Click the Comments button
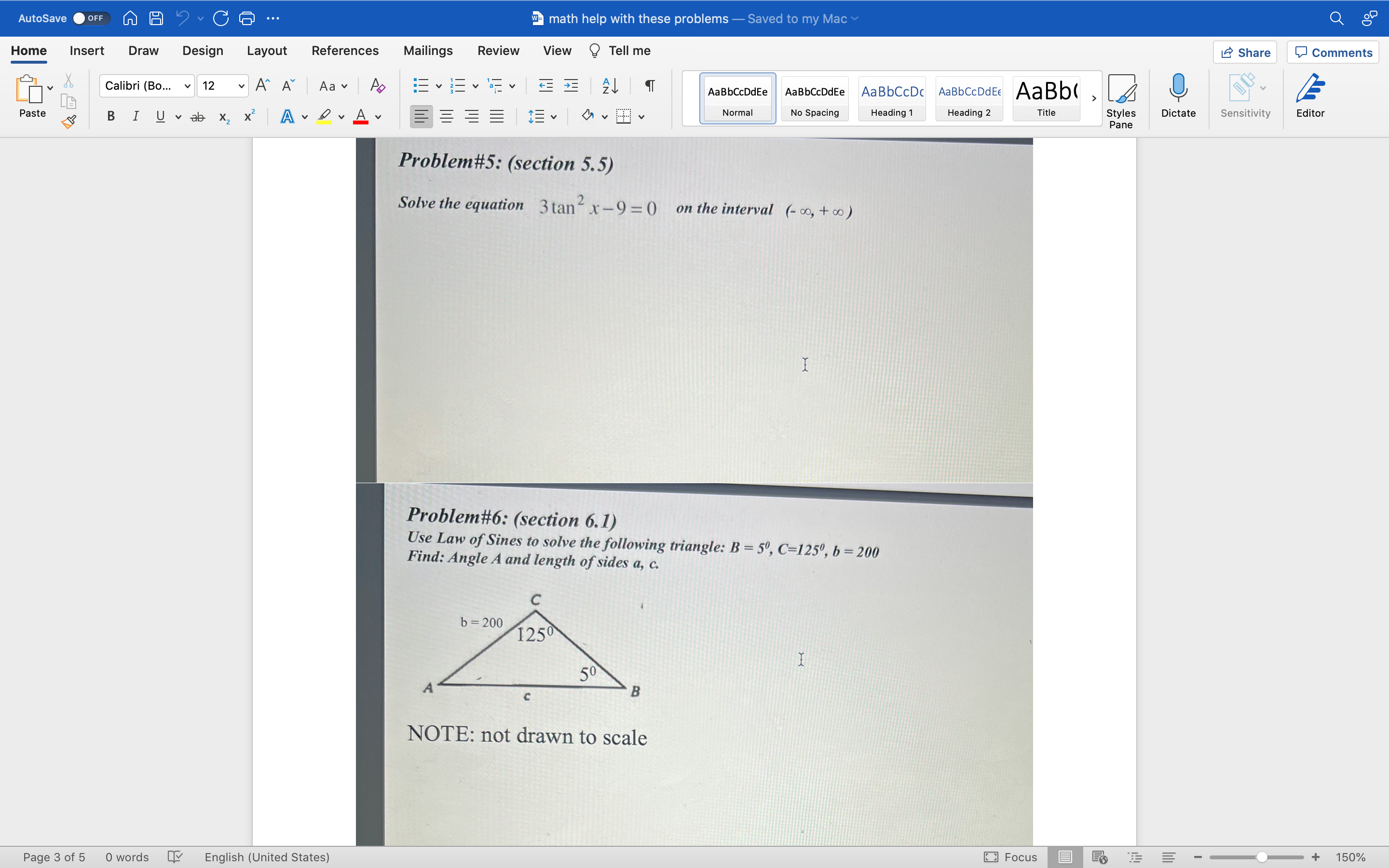 [x=1332, y=52]
